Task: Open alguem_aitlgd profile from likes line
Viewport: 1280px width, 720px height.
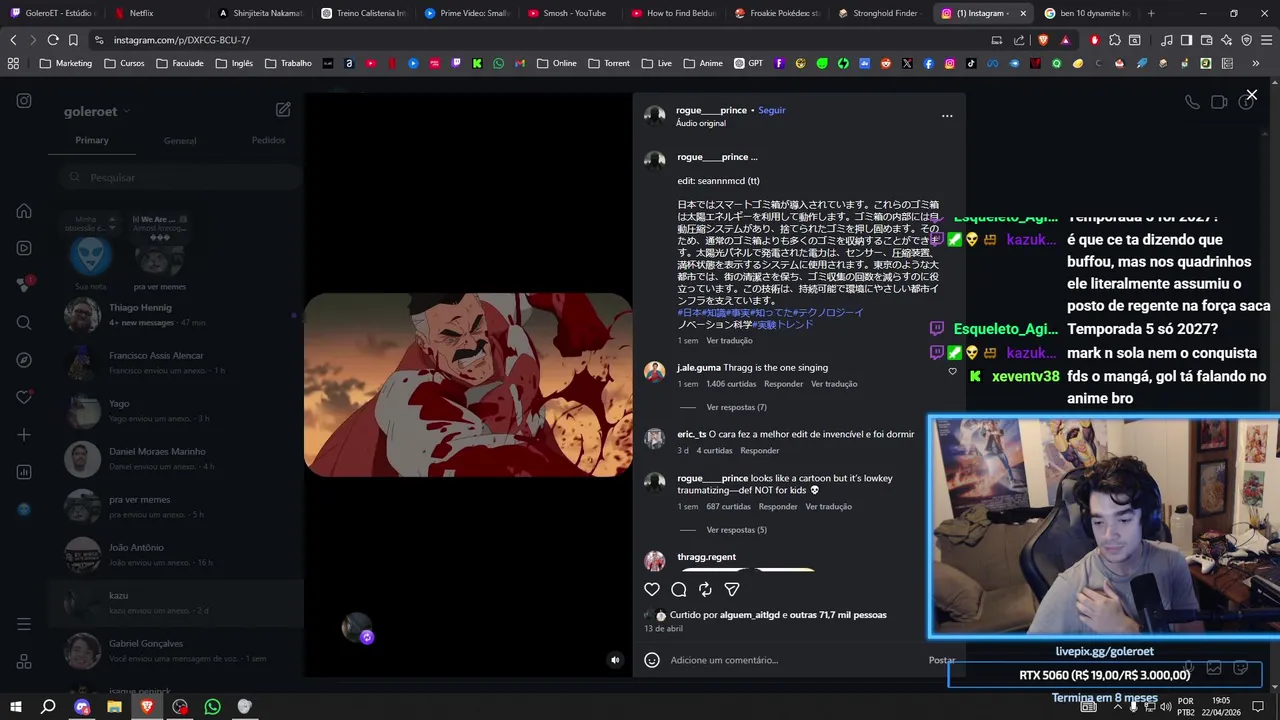Action: point(749,615)
